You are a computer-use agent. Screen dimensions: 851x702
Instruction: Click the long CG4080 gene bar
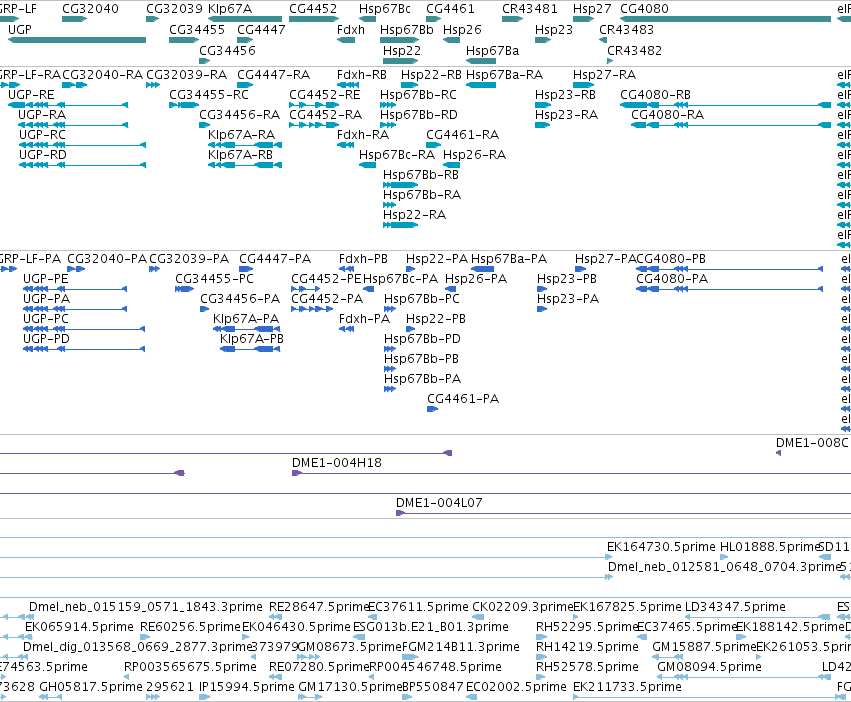(725, 19)
